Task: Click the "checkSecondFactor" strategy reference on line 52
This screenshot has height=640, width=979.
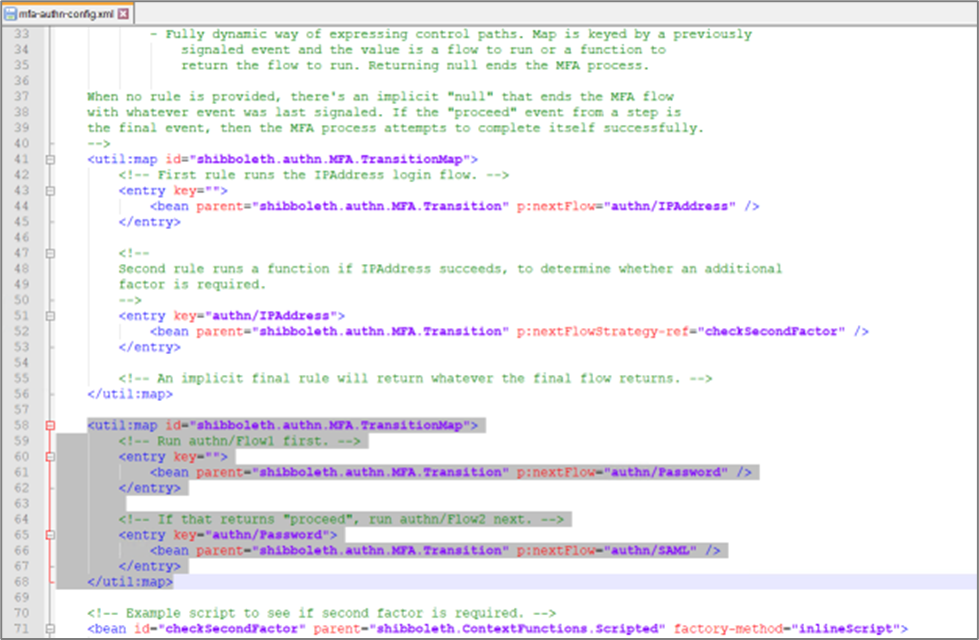Action: (773, 331)
